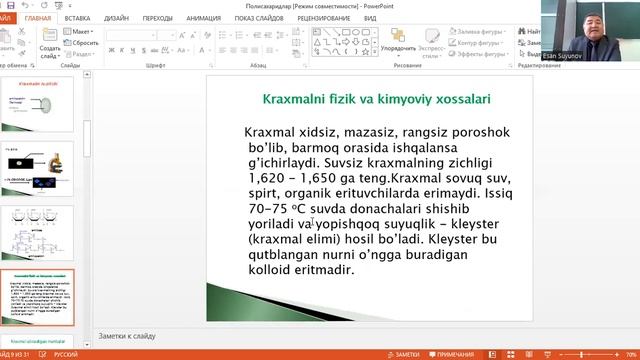Screen dimensions: 640x360
Task: Toggle text shadow (S) formatting
Action: [x=144, y=50]
